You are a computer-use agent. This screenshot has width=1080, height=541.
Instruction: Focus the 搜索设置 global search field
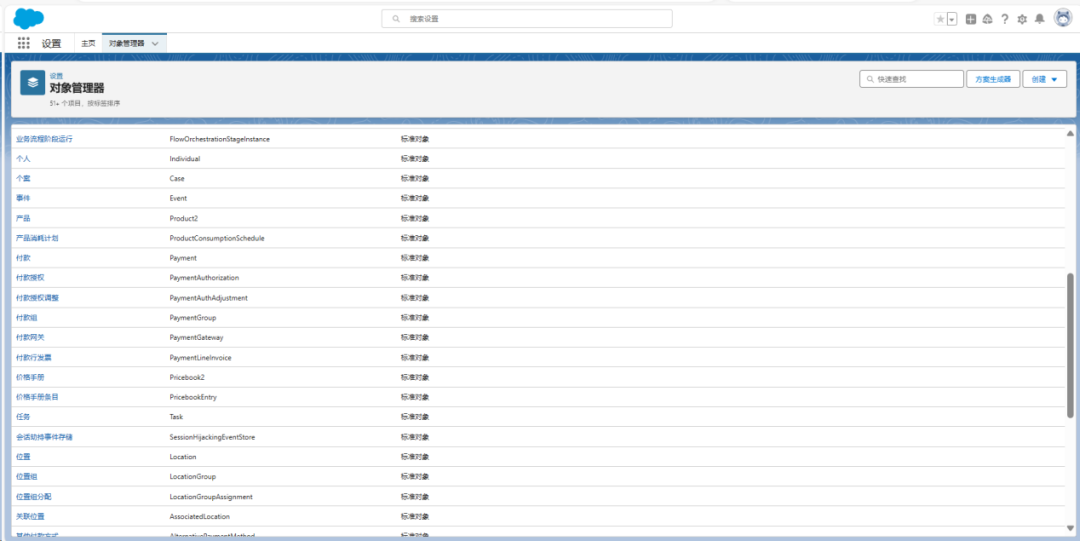tap(527, 19)
